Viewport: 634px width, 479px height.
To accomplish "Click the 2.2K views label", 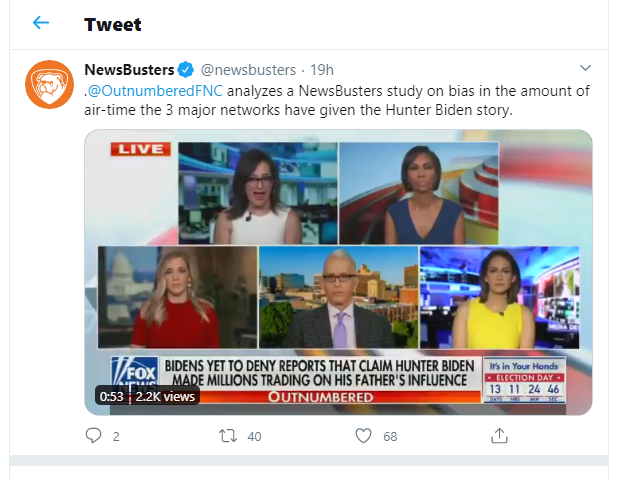I will (x=165, y=397).
